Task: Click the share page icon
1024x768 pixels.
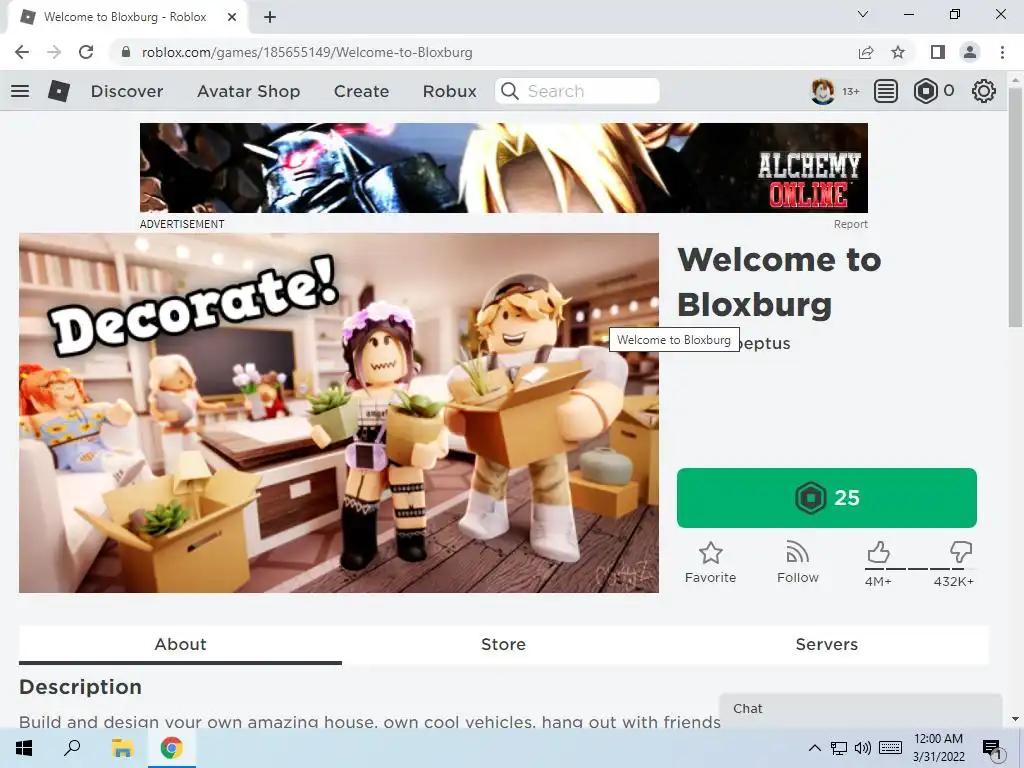Action: tap(866, 52)
